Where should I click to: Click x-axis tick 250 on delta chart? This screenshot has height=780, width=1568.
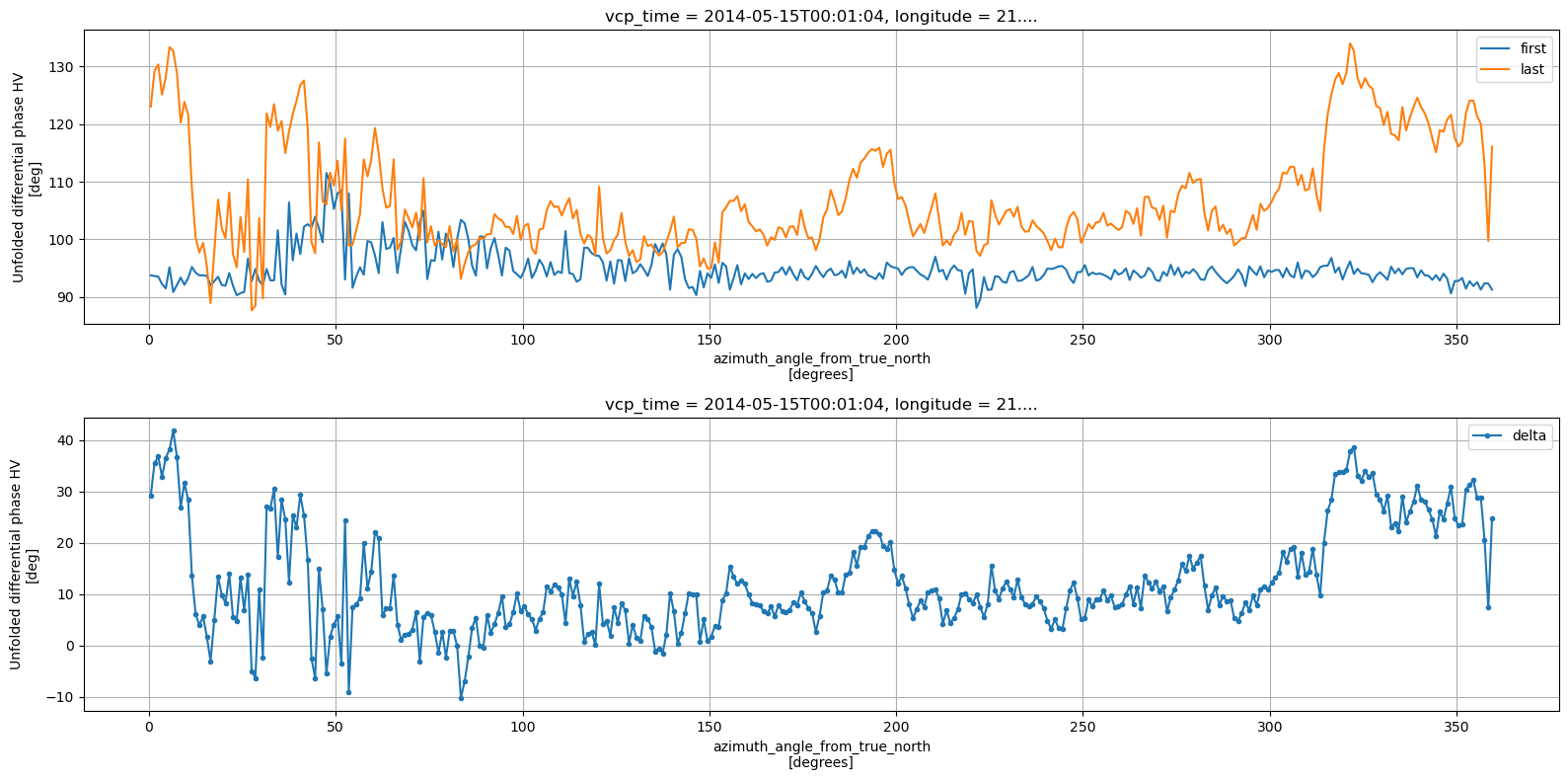tap(1083, 728)
